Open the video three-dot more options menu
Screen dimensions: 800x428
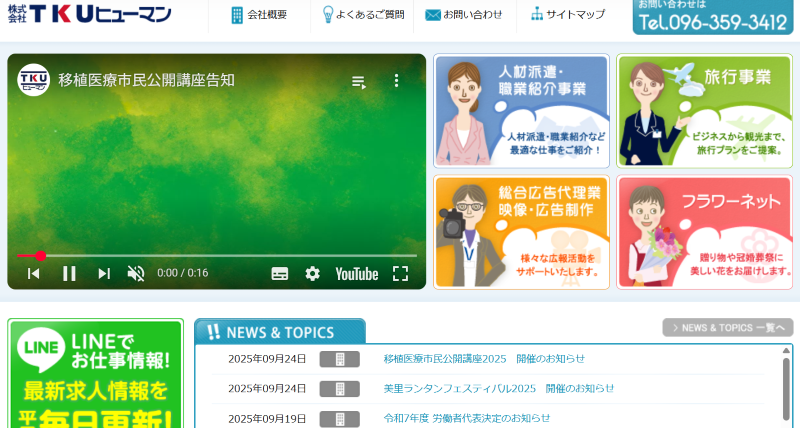pos(396,81)
